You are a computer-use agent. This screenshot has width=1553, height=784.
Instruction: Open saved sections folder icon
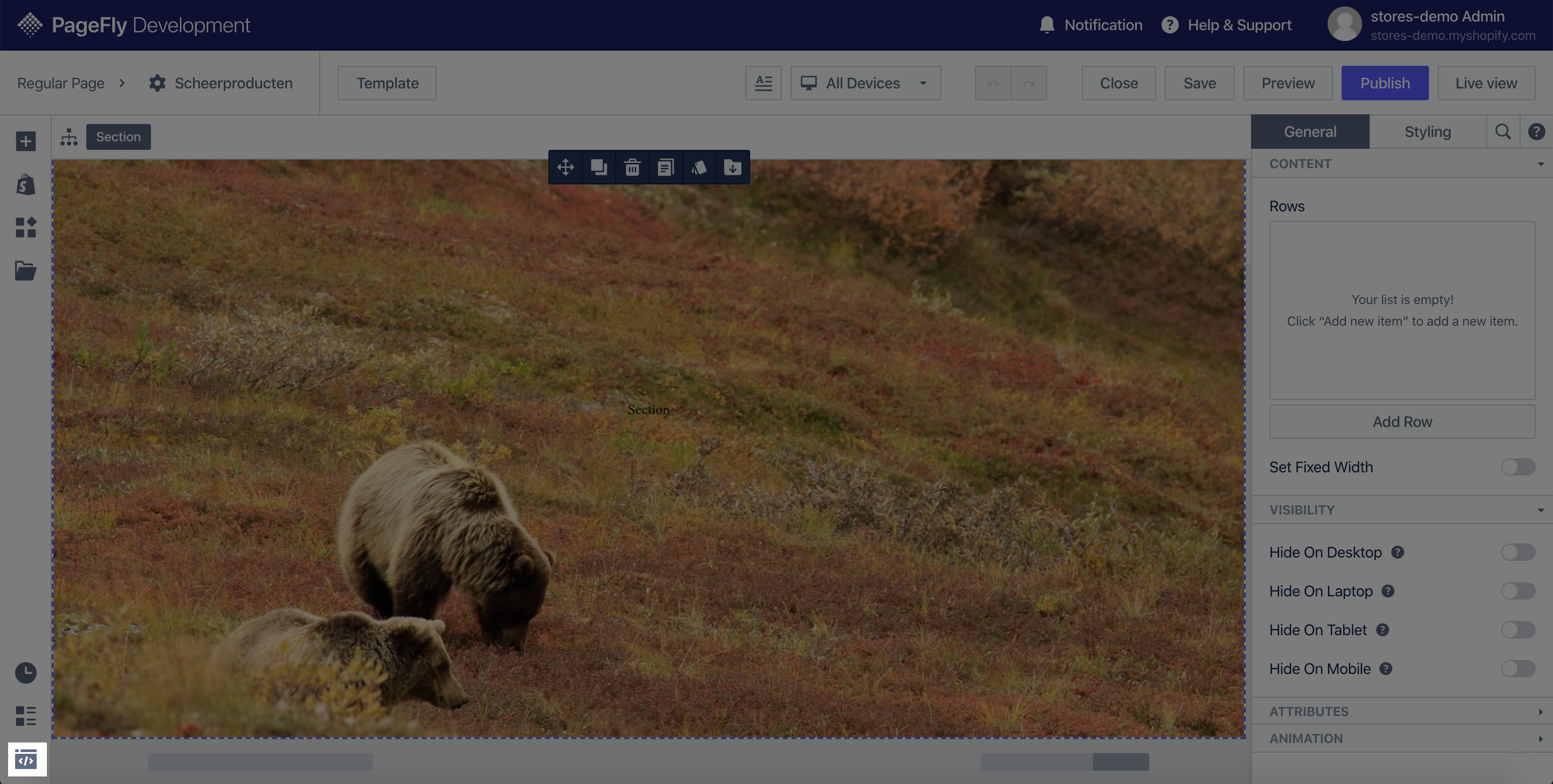[x=25, y=270]
